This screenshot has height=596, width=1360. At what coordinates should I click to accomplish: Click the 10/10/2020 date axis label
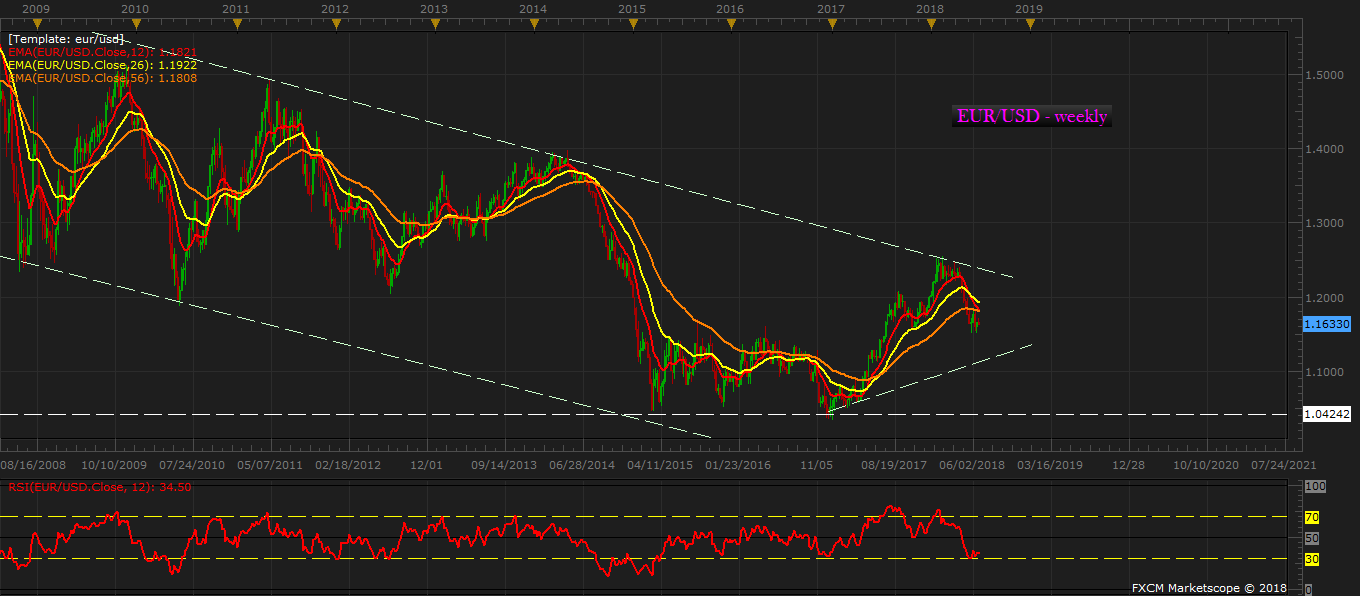(1206, 465)
